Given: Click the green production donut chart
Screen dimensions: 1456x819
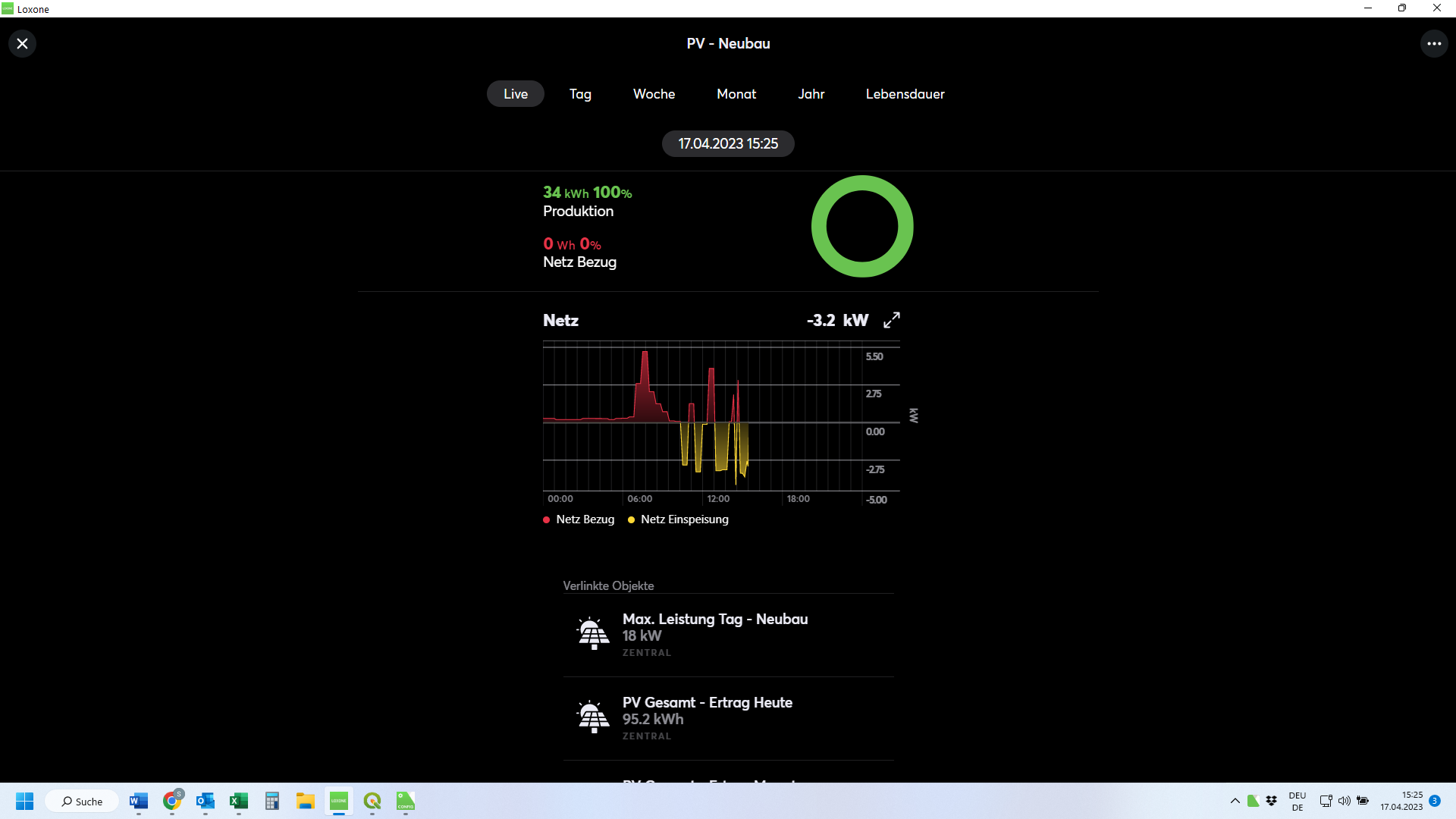Looking at the screenshot, I should pyautogui.click(x=862, y=227).
